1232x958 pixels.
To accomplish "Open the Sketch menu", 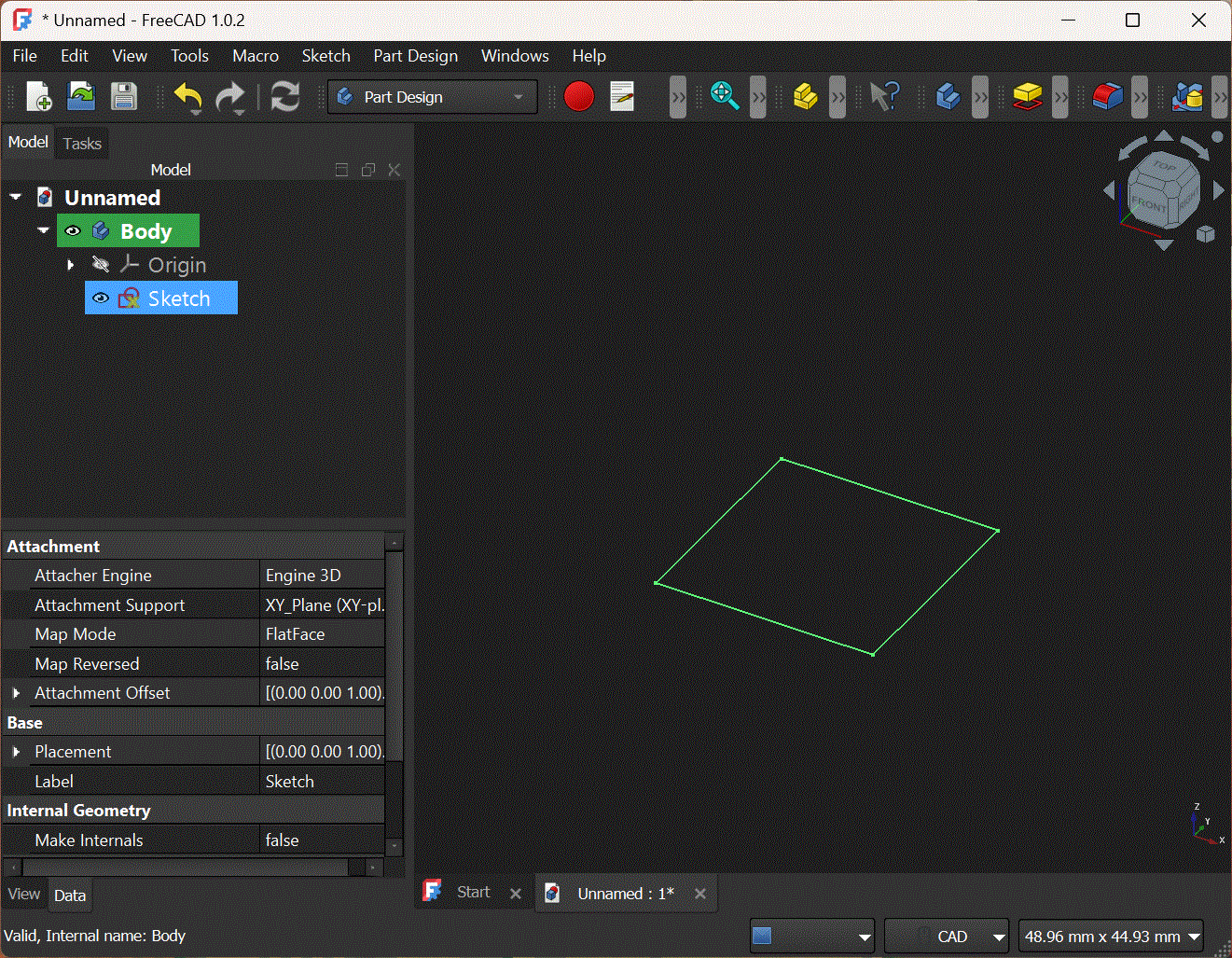I will 325,56.
